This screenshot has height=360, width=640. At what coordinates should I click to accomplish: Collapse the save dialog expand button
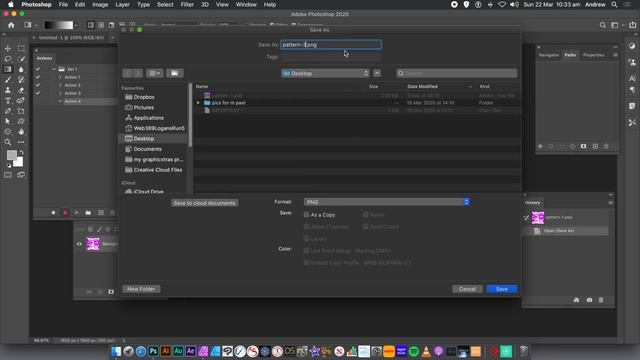(377, 73)
